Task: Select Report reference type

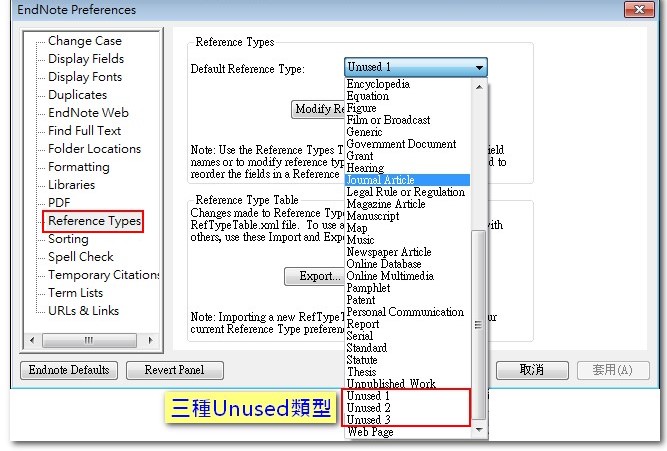Action: pyautogui.click(x=362, y=324)
